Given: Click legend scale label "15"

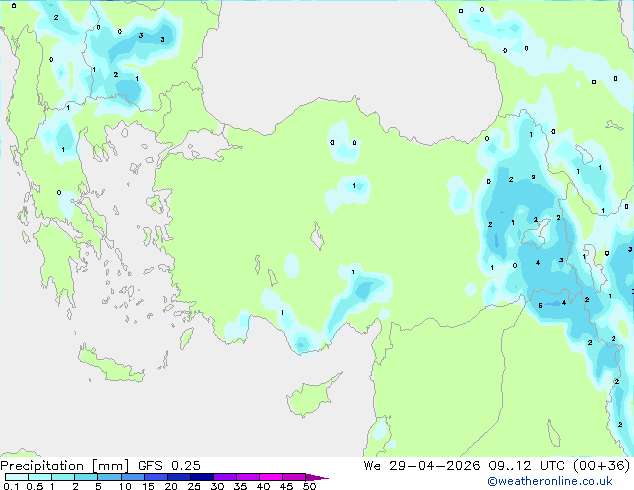Looking at the screenshot, I should point(148,486).
